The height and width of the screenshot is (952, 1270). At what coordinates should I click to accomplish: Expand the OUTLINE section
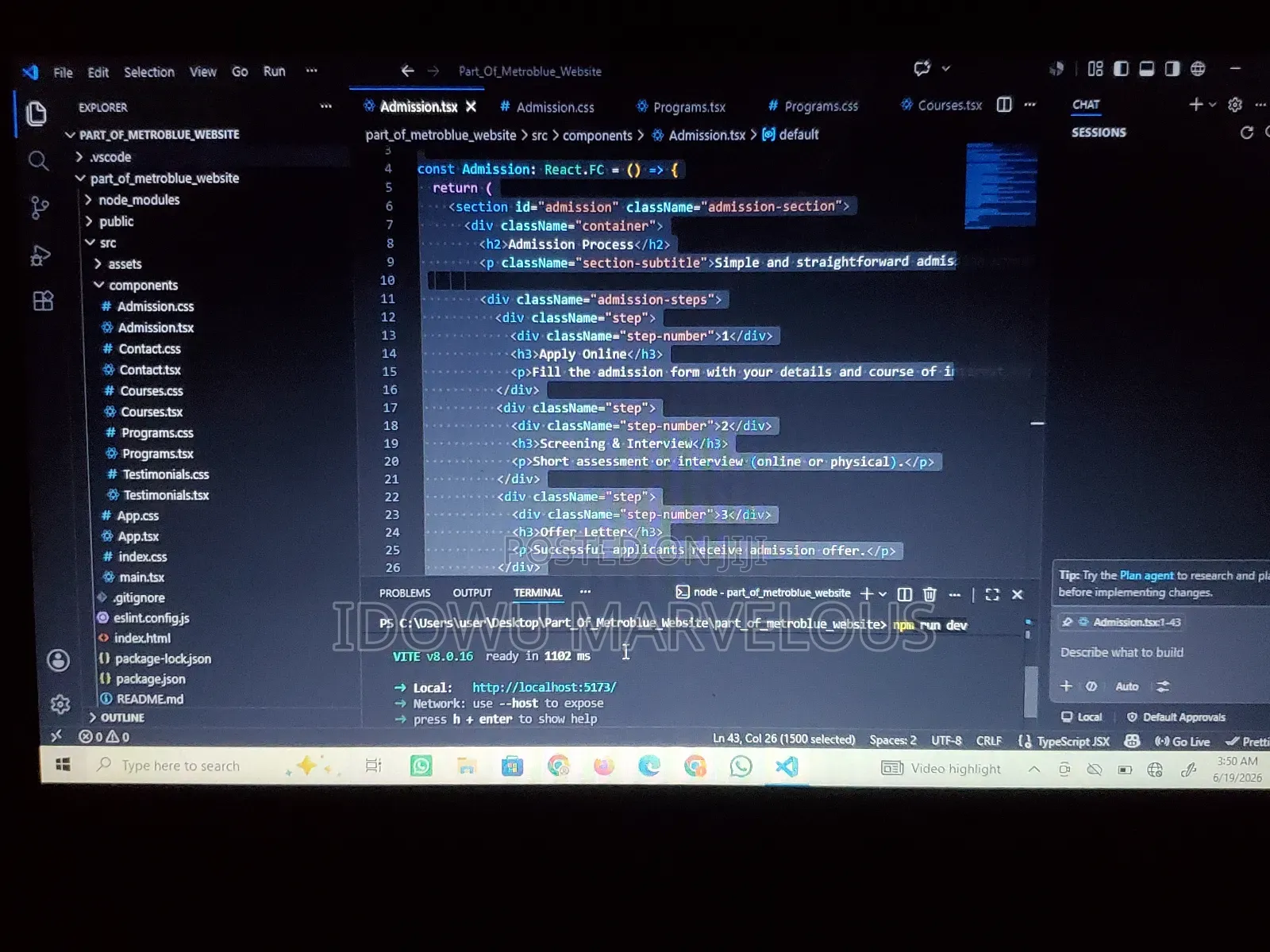pos(122,717)
